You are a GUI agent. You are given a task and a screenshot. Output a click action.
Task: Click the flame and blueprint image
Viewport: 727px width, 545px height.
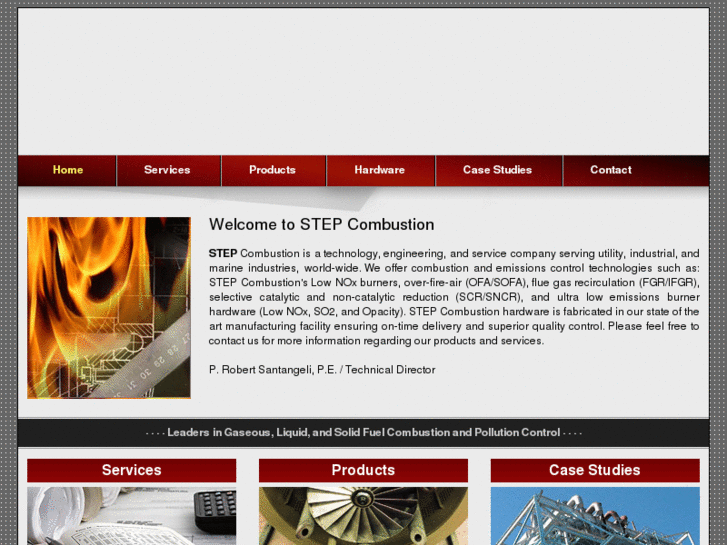pos(109,308)
